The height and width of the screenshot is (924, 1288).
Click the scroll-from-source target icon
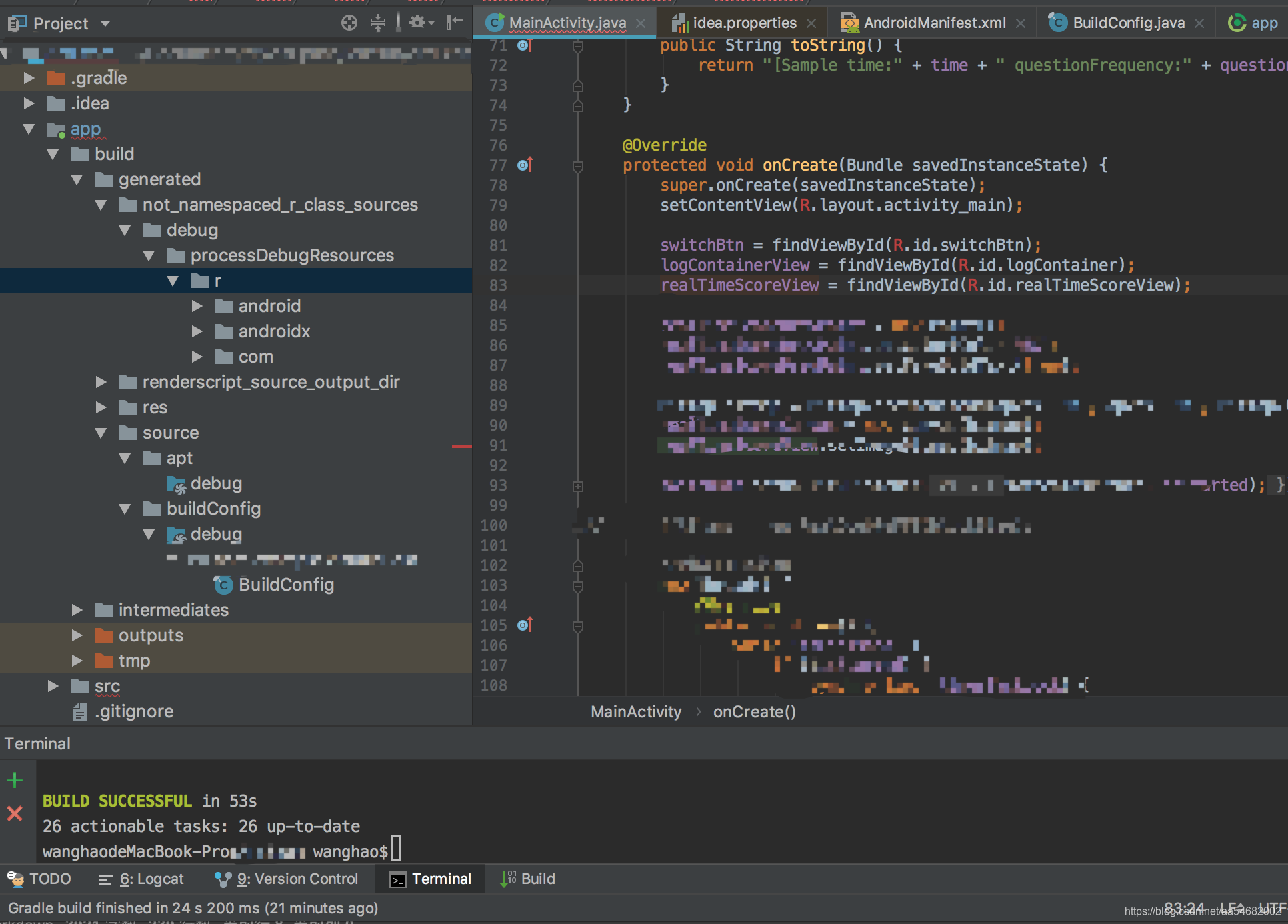point(349,23)
